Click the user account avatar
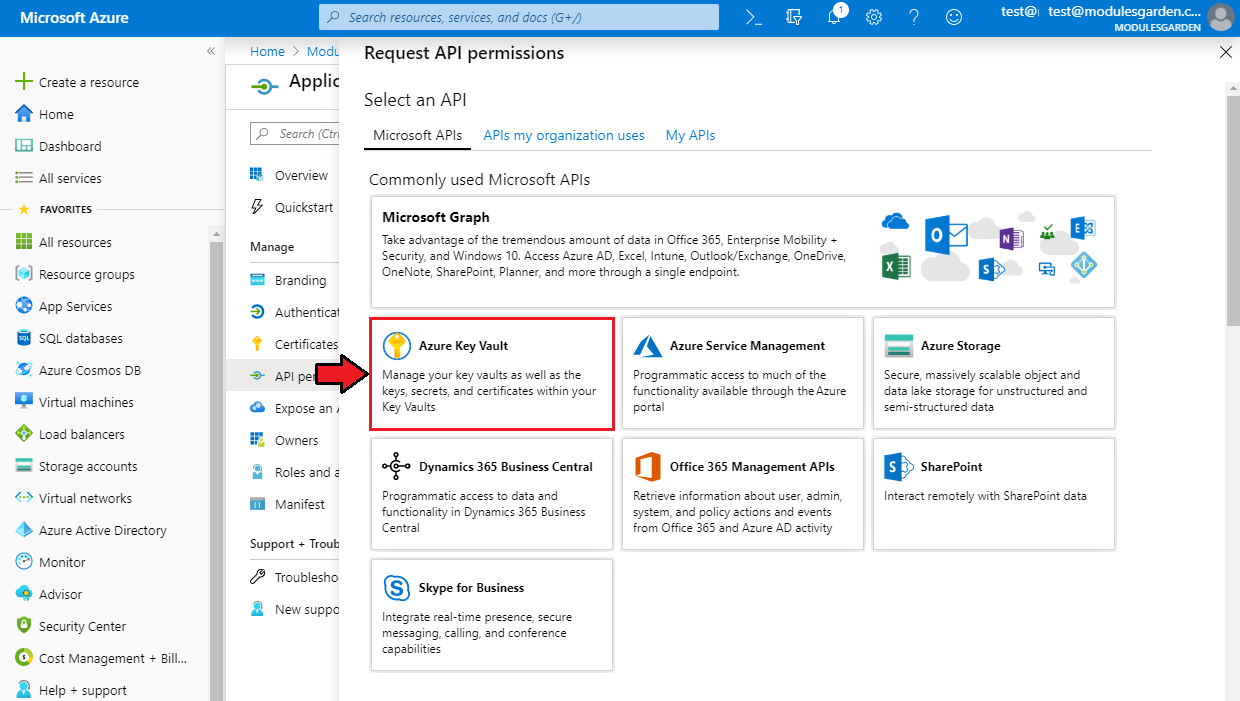 1221,17
